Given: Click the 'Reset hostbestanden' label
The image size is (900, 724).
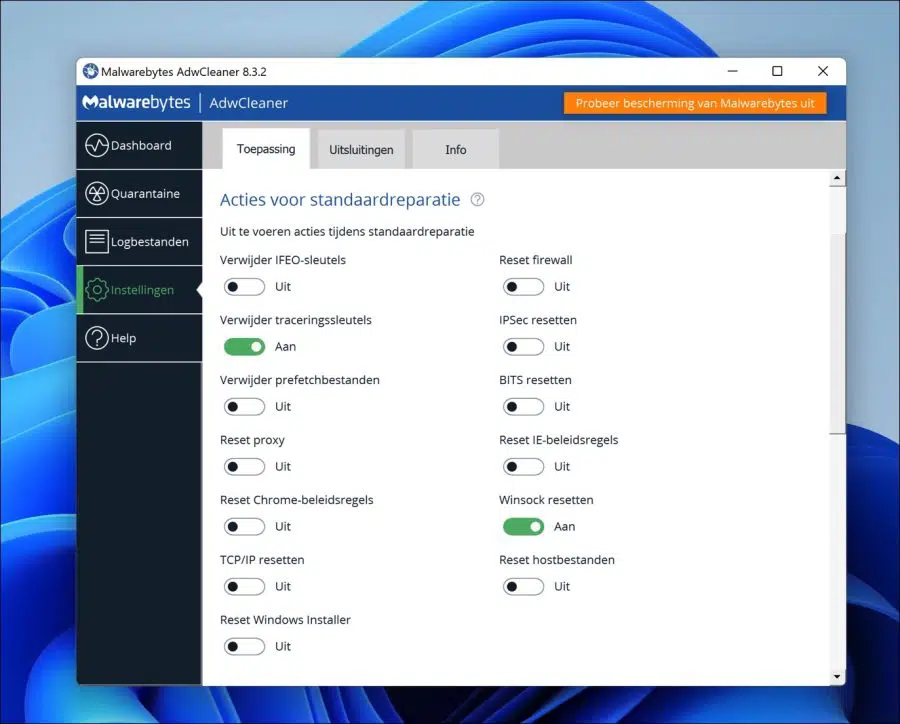Looking at the screenshot, I should click(557, 560).
